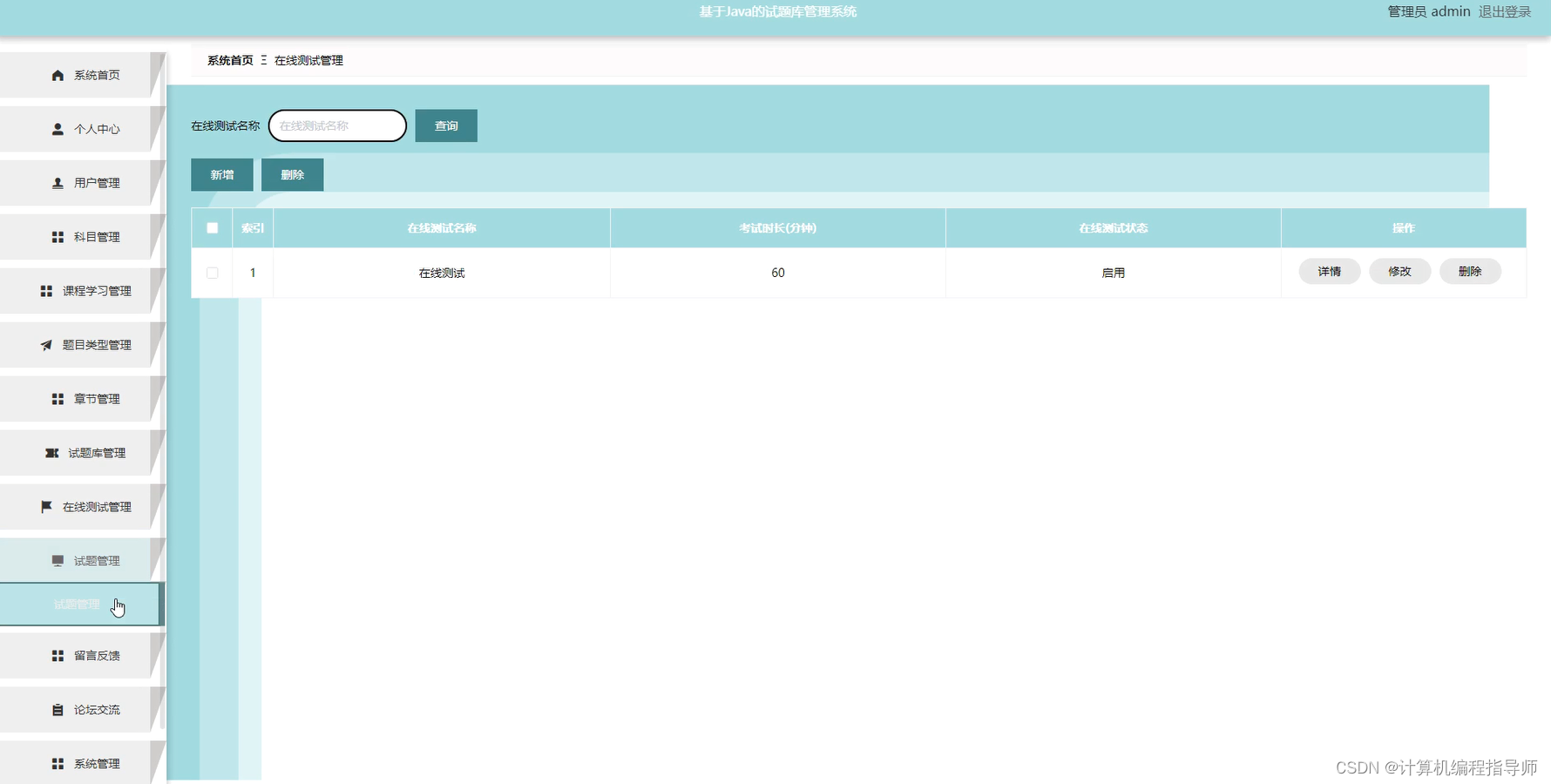Click the monitor icon beside 试题管理
Image resolution: width=1551 pixels, height=784 pixels.
(x=58, y=561)
